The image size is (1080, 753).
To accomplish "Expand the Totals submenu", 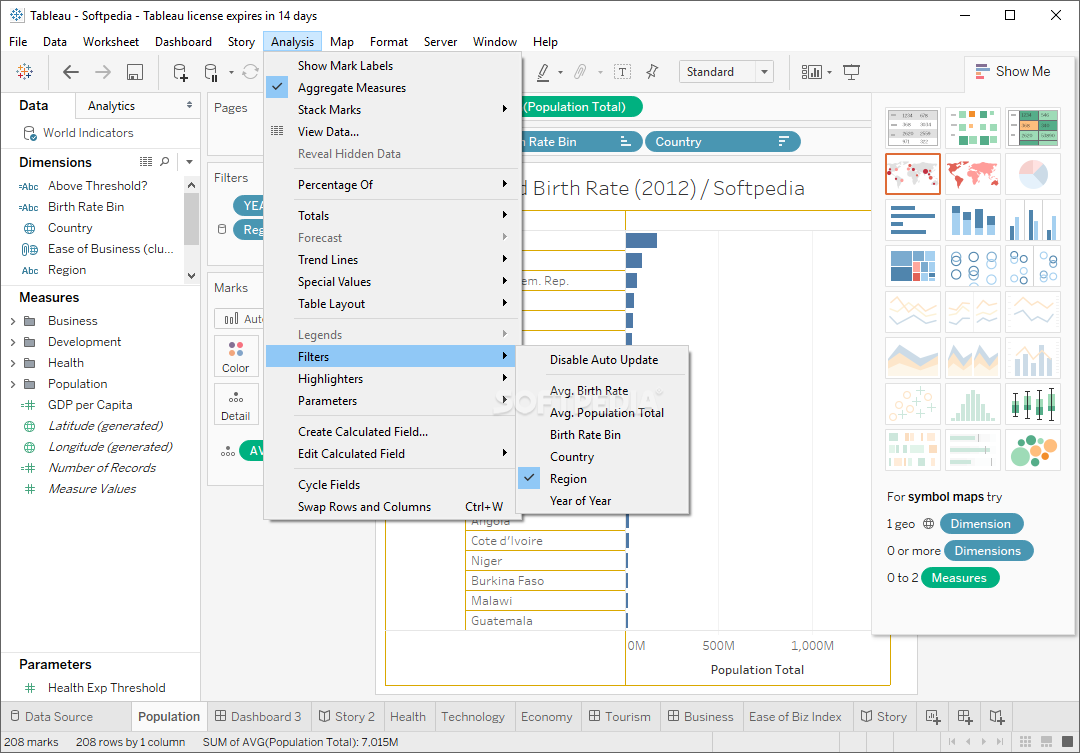I will pos(393,216).
